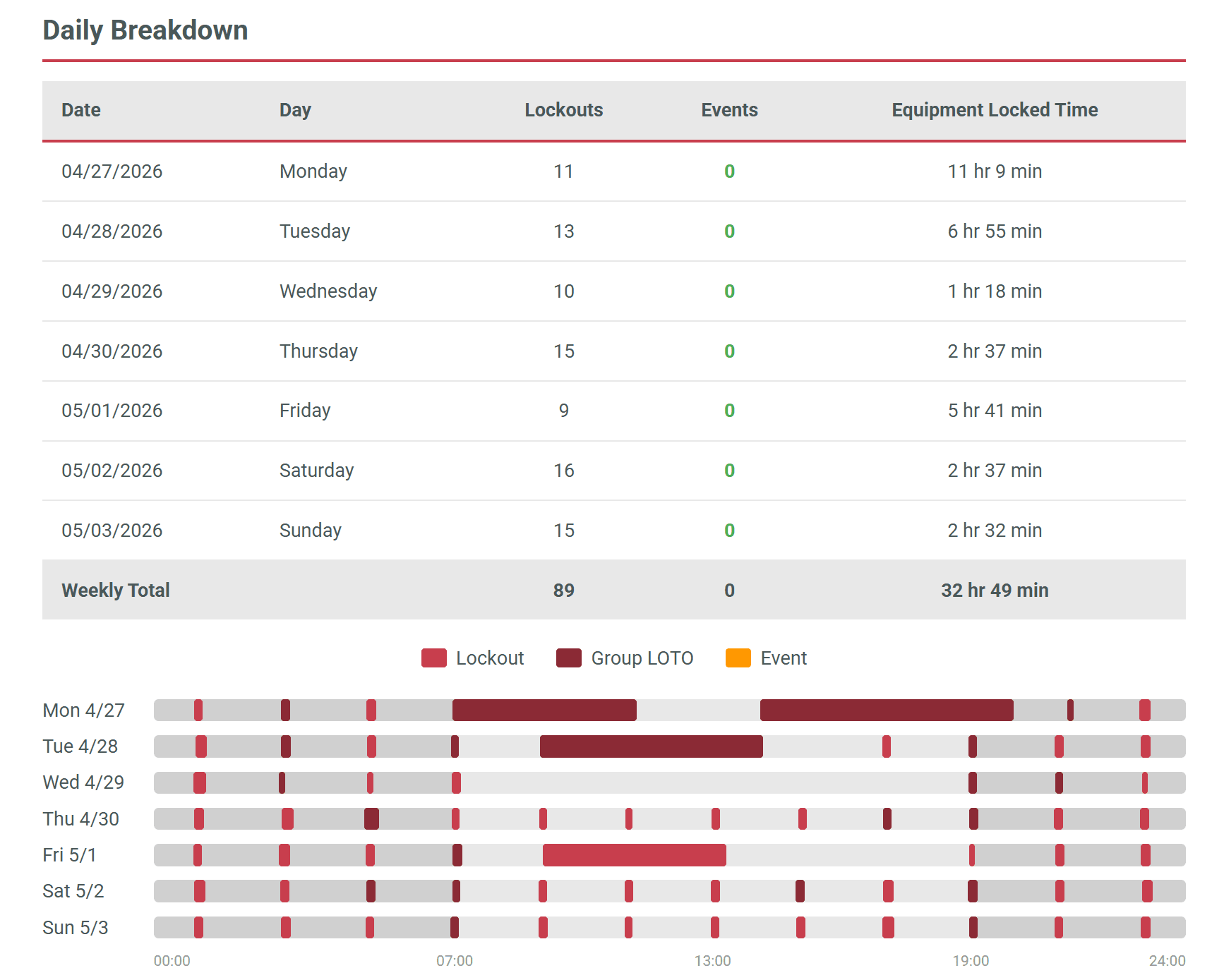The image size is (1212, 980).
Task: Click the Monday day cell
Action: pos(313,171)
